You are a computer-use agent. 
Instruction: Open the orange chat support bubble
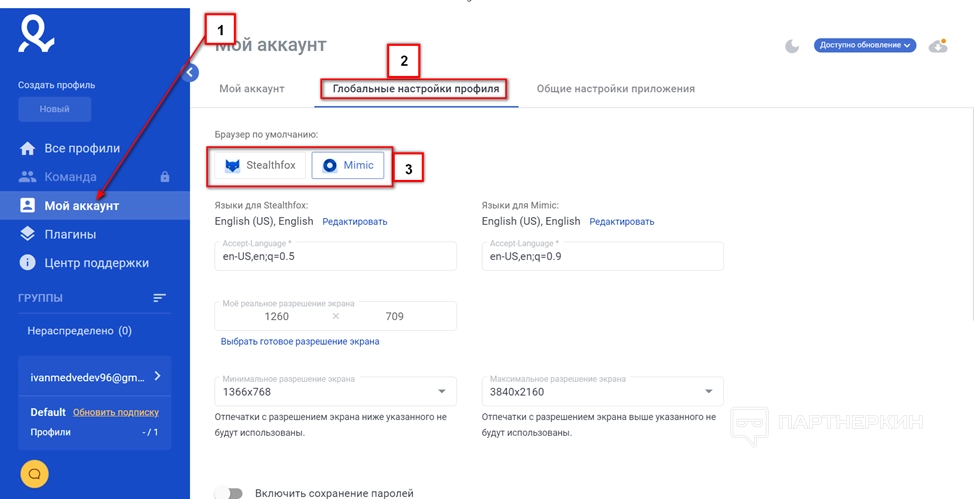point(34,473)
